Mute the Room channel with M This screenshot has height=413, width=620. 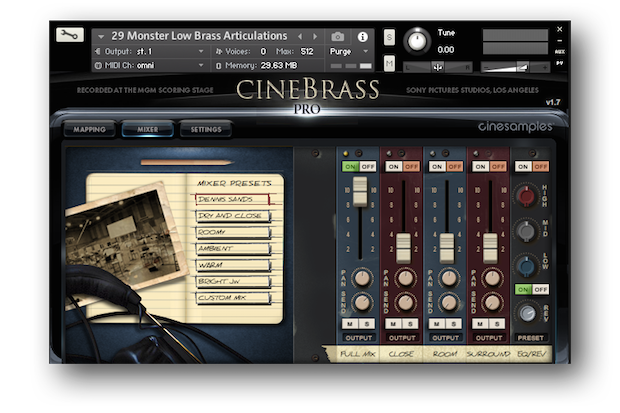pos(437,324)
